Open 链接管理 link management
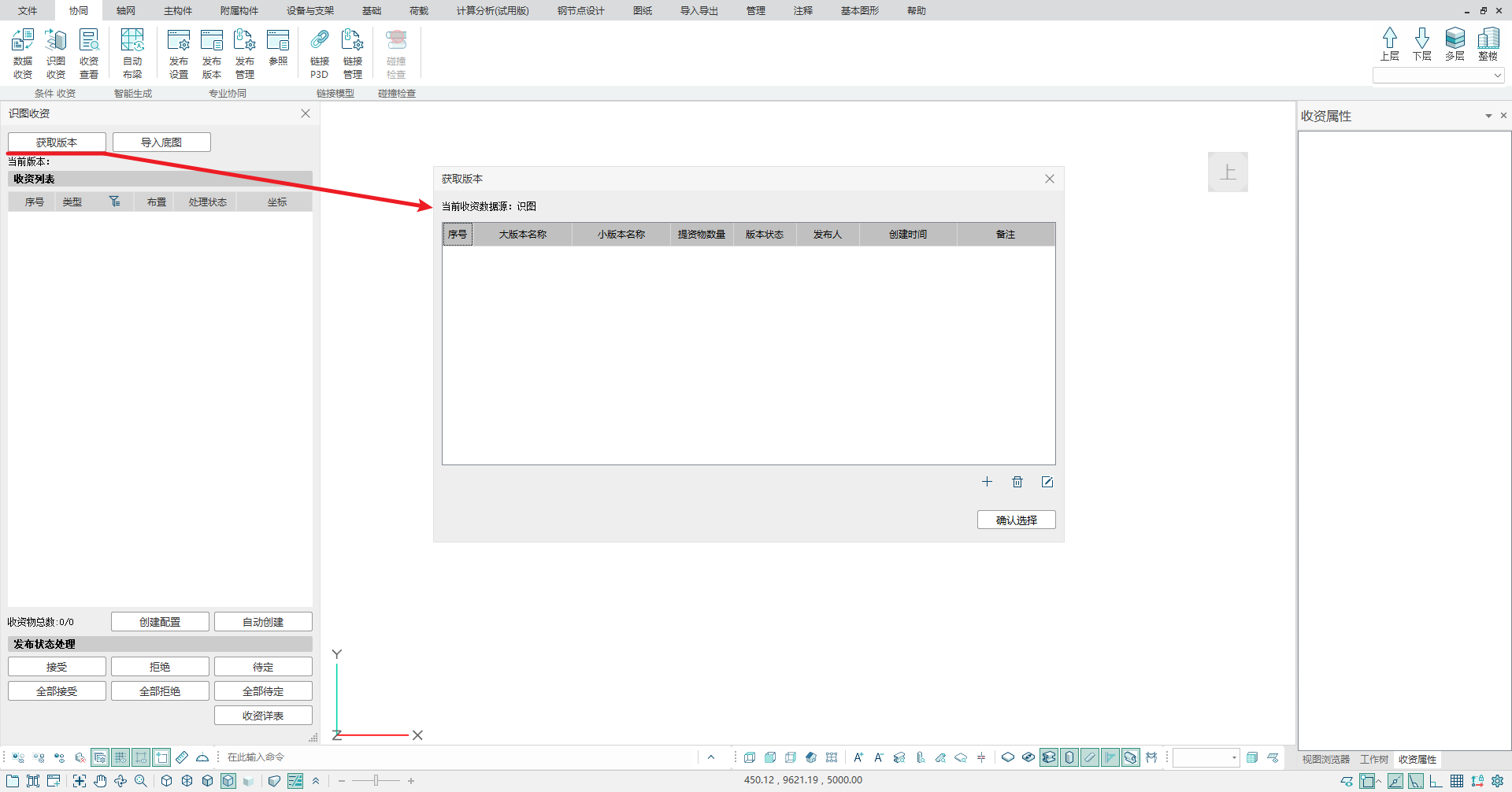This screenshot has height=792, width=1512. [x=352, y=54]
